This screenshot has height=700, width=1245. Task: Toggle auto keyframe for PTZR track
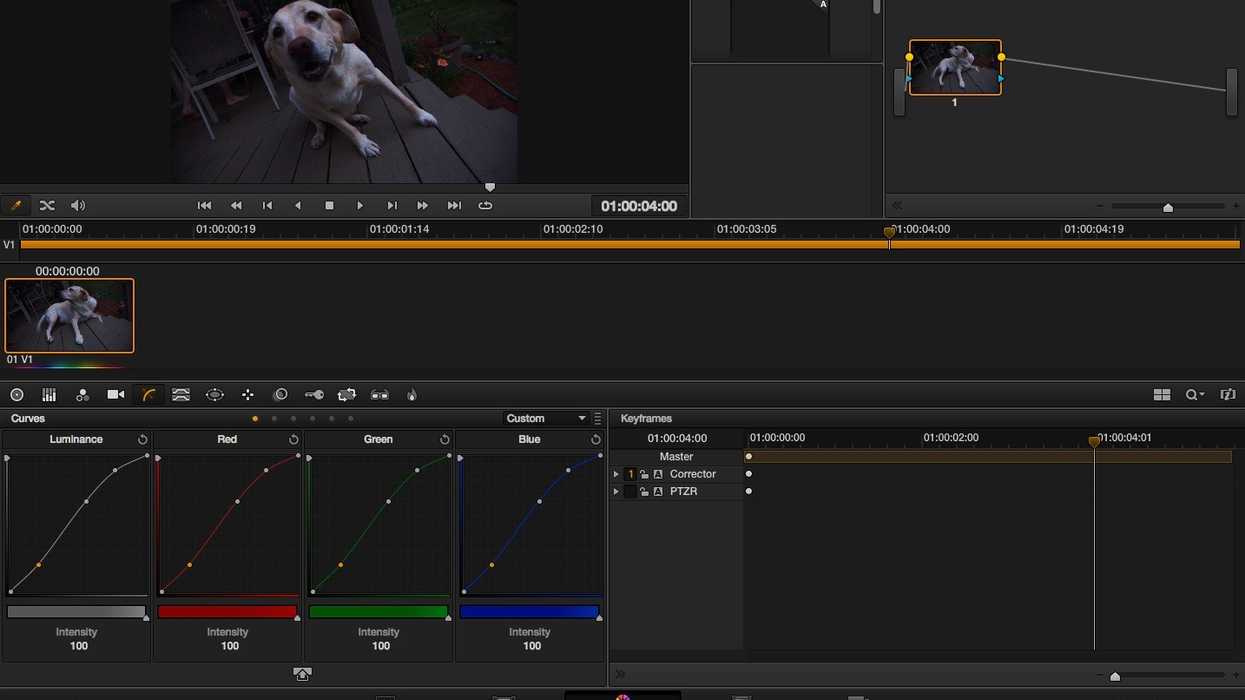coord(658,492)
